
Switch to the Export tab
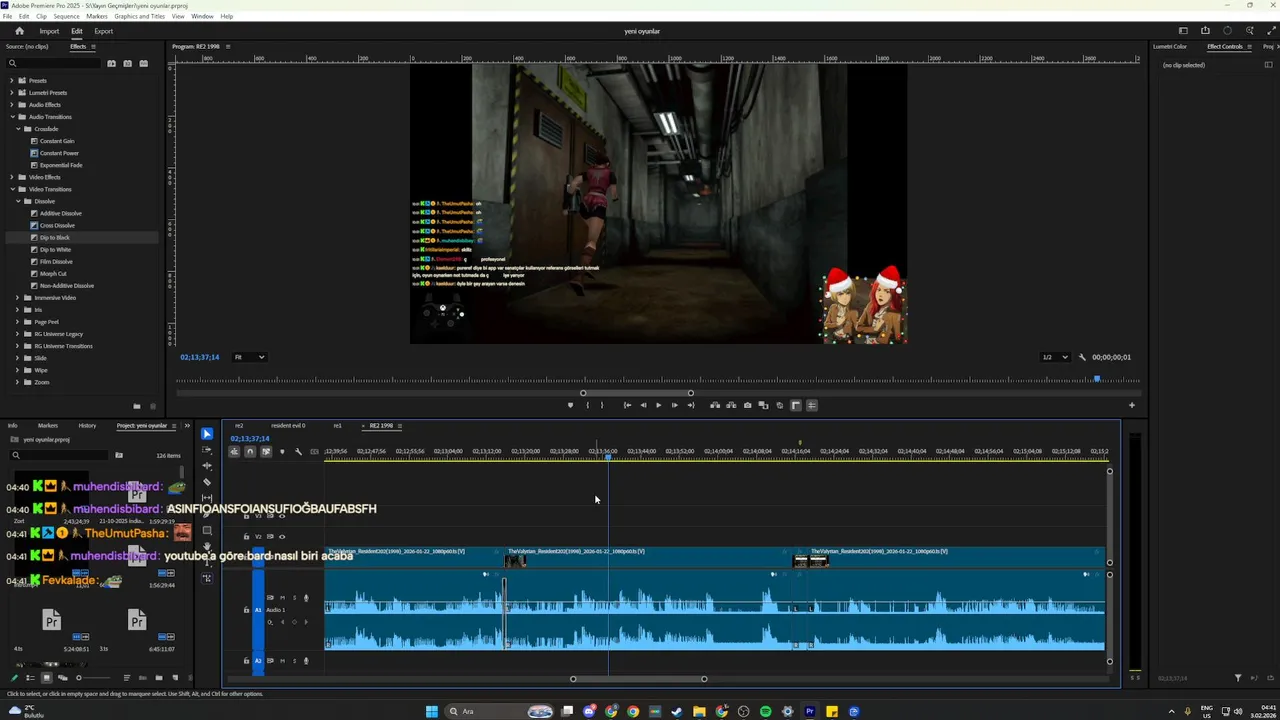tap(104, 31)
